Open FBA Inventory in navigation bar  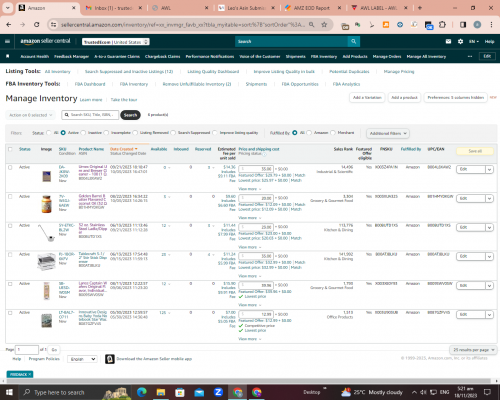click(324, 56)
